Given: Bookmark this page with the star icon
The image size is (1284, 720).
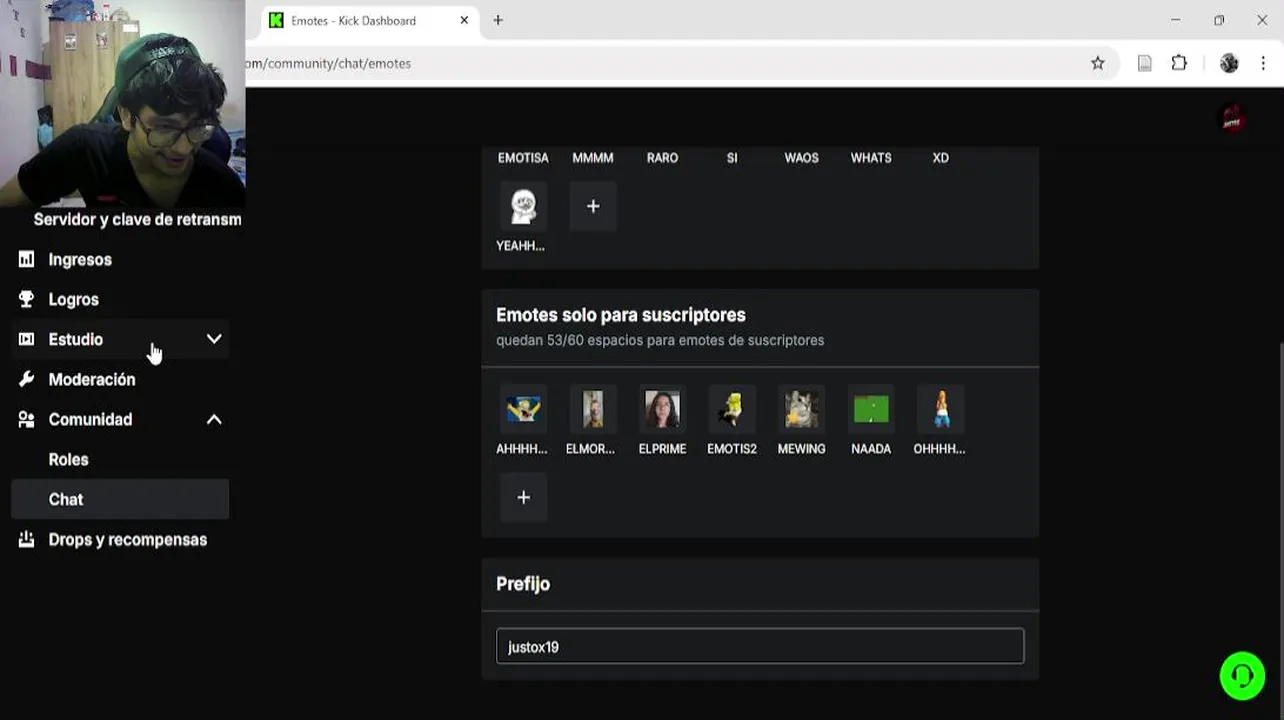Looking at the screenshot, I should [x=1098, y=63].
